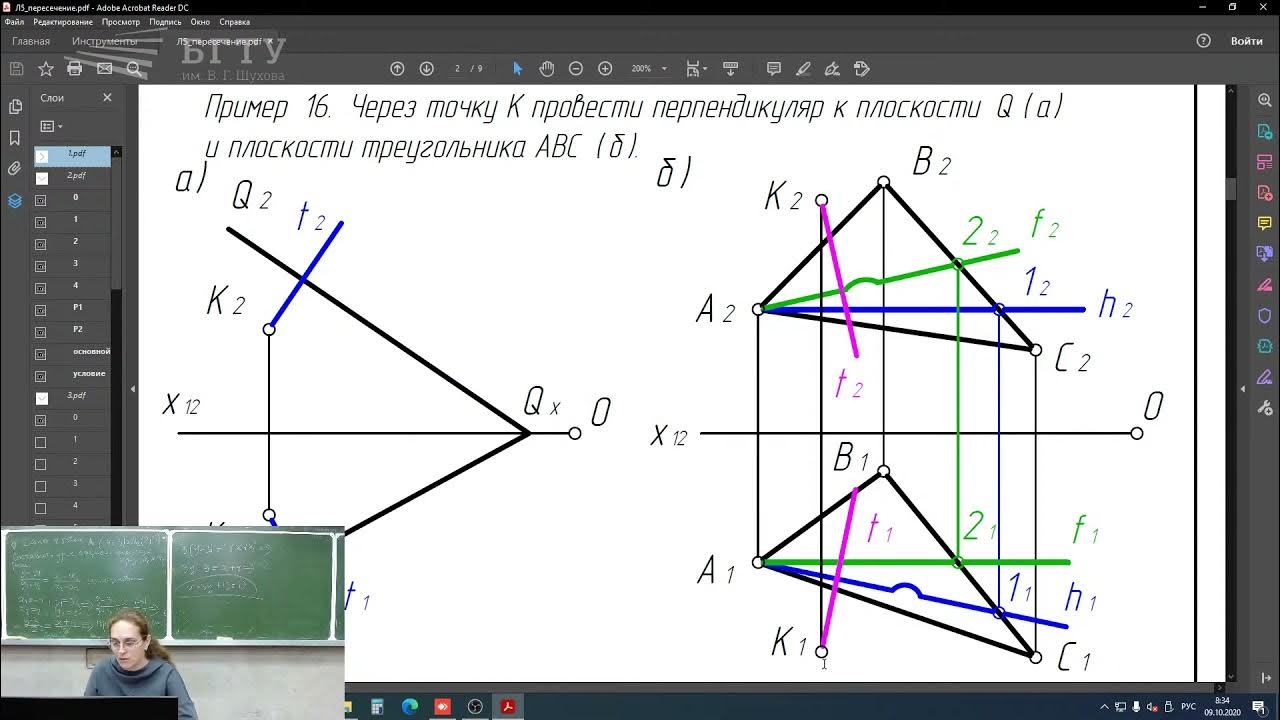Go to next page arrow
This screenshot has height=720, width=1280.
pos(426,69)
